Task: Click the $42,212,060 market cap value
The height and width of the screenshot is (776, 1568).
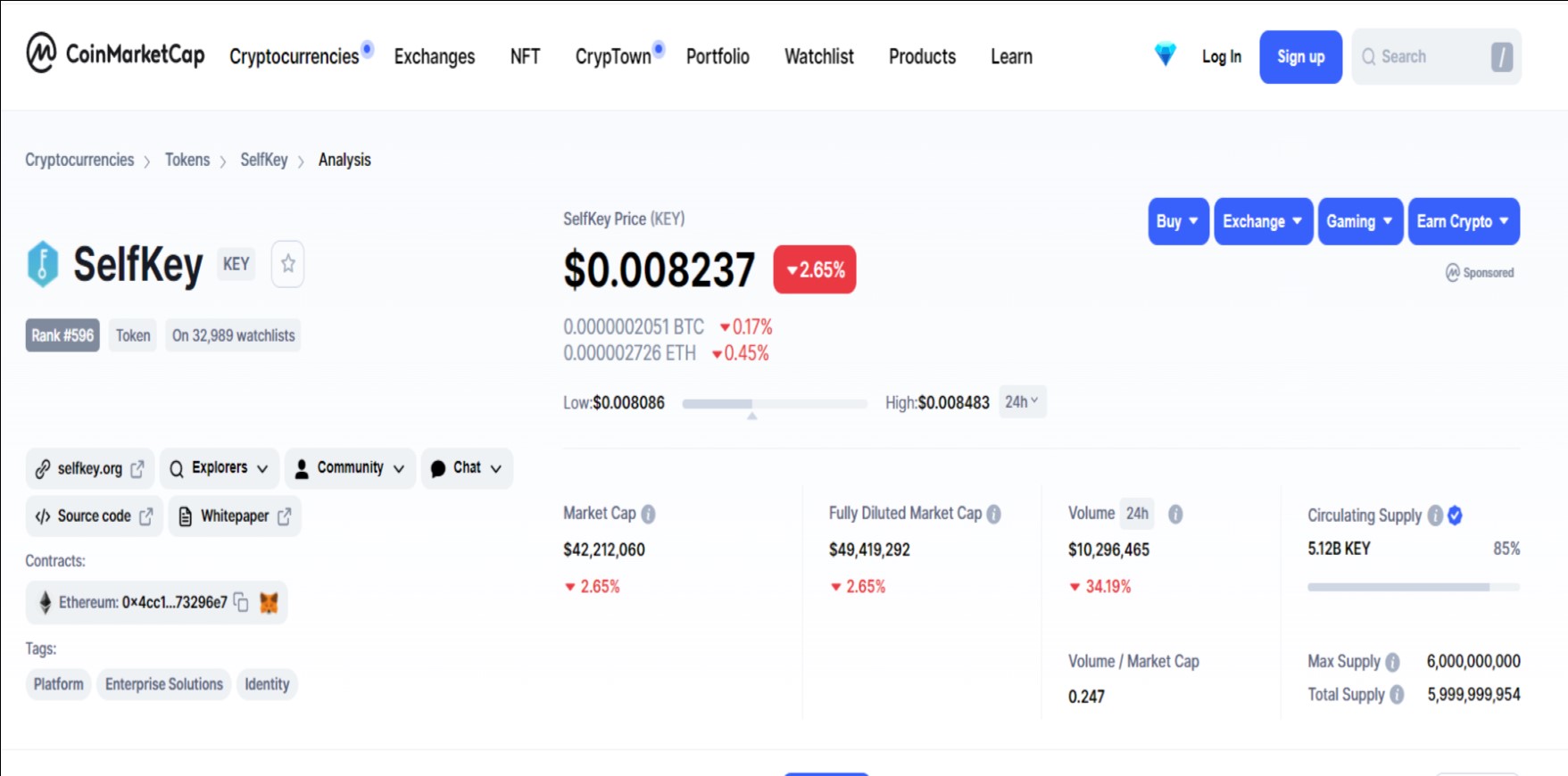Action: point(604,549)
